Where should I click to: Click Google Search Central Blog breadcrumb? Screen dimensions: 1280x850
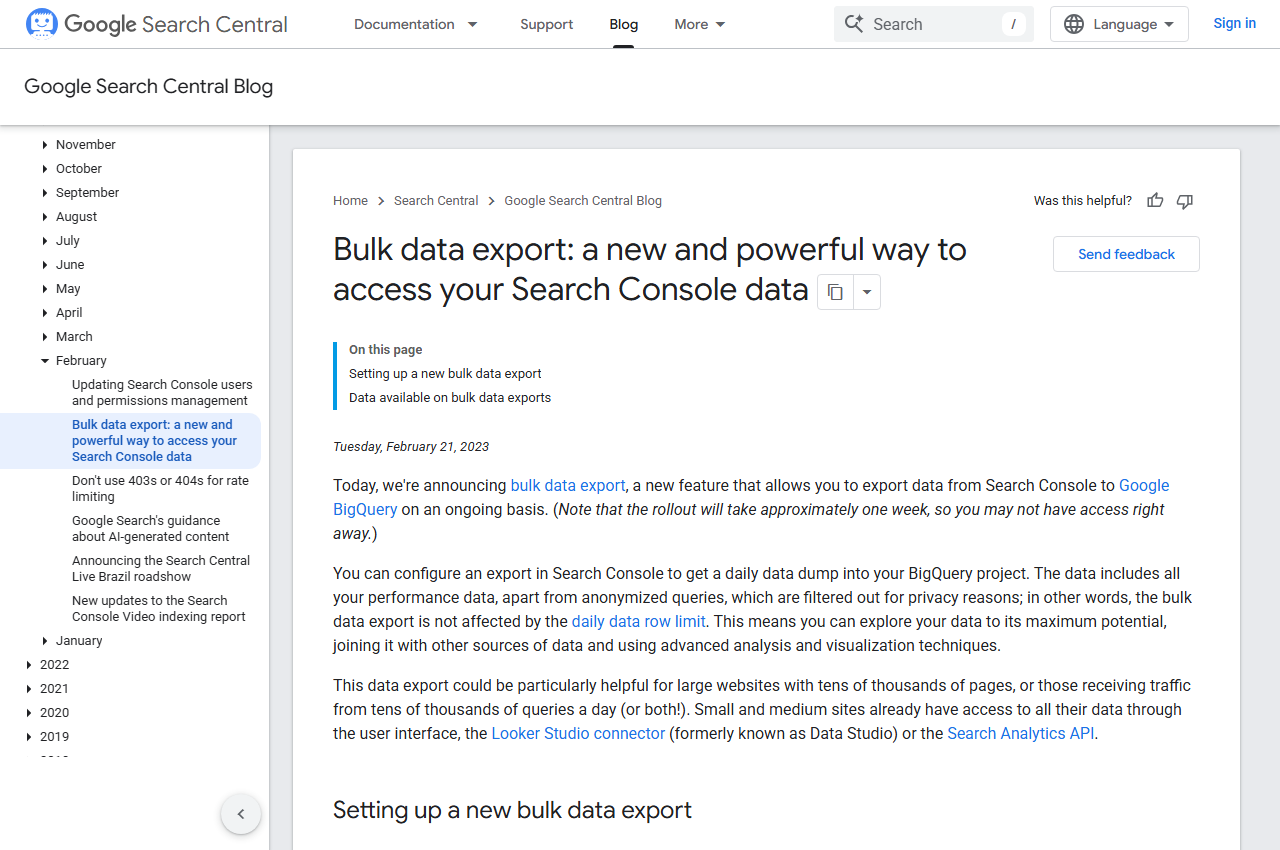583,201
